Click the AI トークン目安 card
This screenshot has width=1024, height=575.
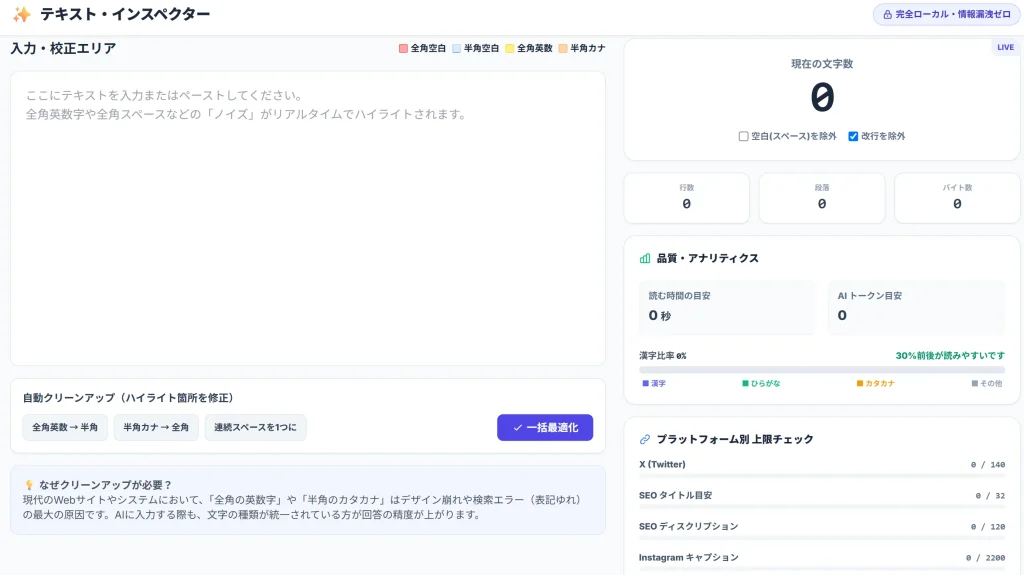pos(916,307)
